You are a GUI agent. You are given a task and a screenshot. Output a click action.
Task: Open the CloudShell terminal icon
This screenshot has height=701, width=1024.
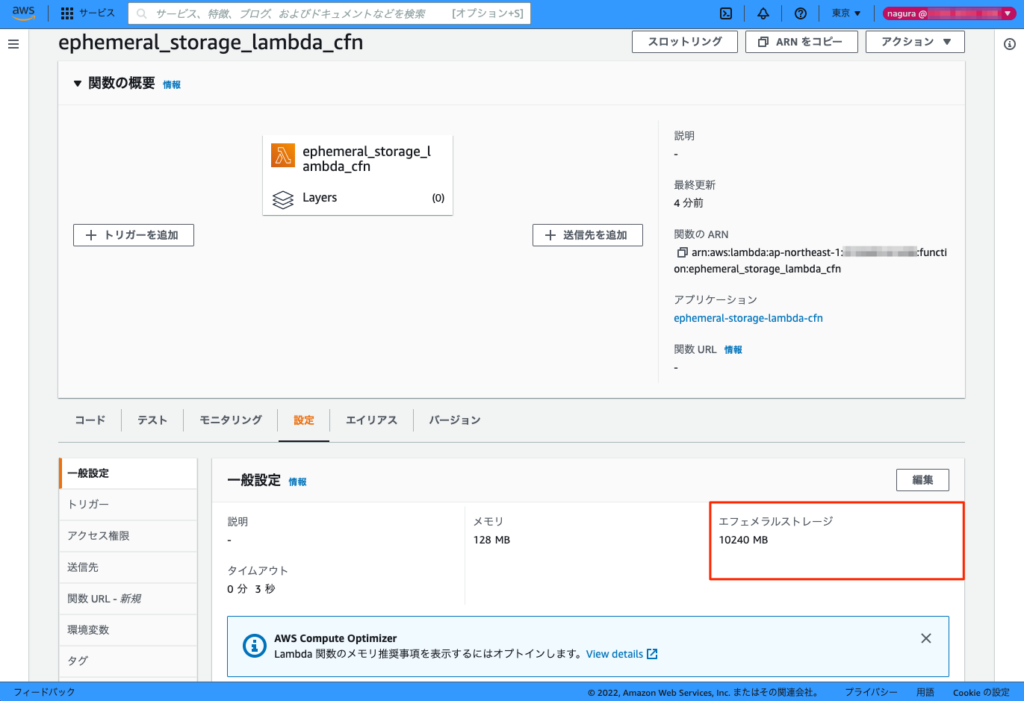point(726,13)
